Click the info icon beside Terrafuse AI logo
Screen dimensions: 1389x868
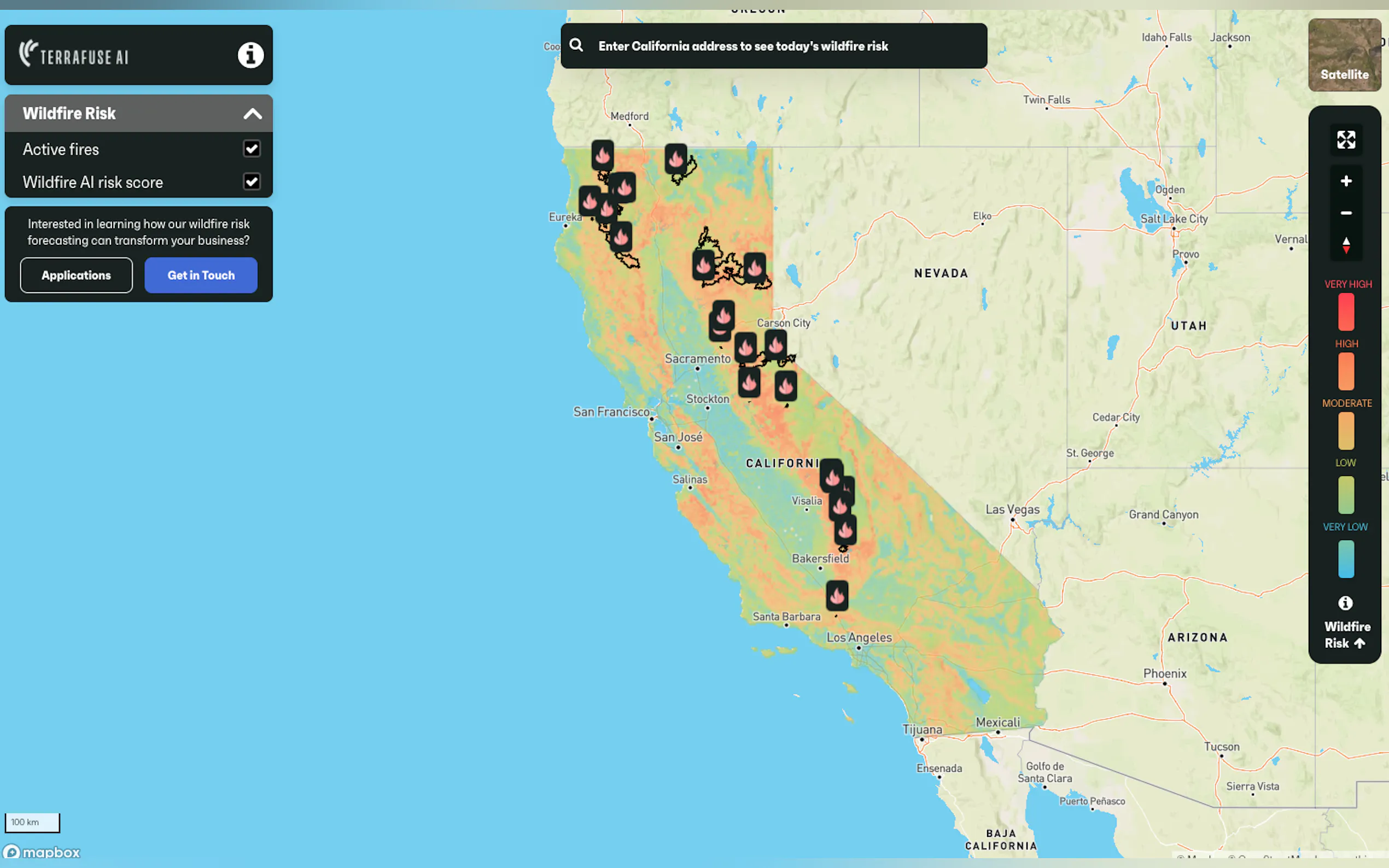tap(250, 55)
